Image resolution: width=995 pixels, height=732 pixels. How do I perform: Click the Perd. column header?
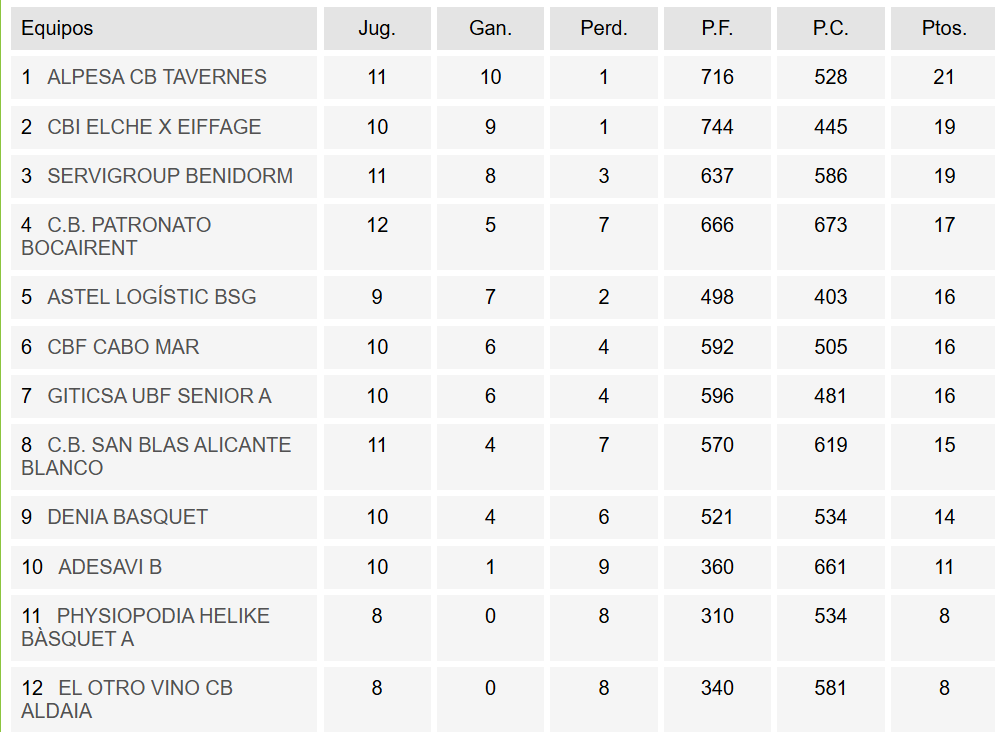coord(603,28)
